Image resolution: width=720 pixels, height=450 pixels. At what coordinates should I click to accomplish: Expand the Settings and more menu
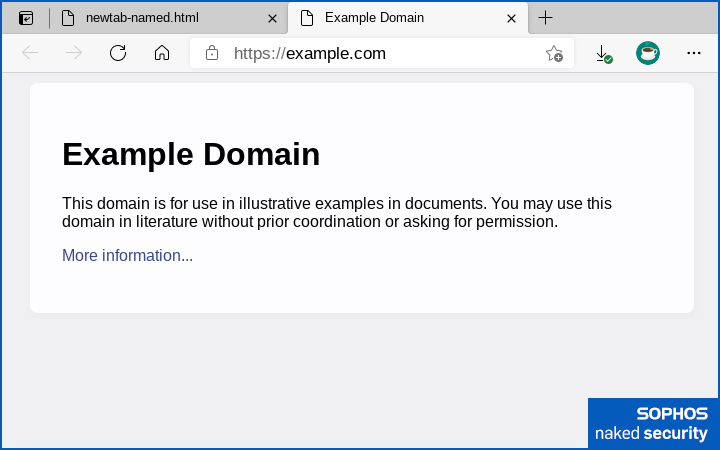click(x=694, y=54)
